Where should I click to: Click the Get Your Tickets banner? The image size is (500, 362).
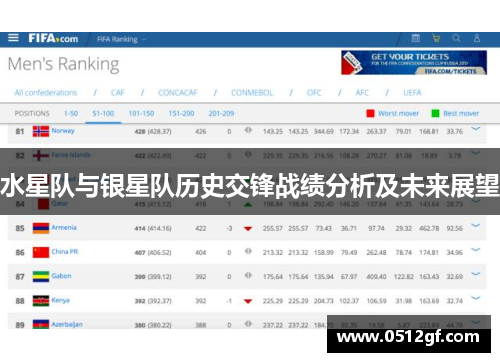pyautogui.click(x=414, y=62)
